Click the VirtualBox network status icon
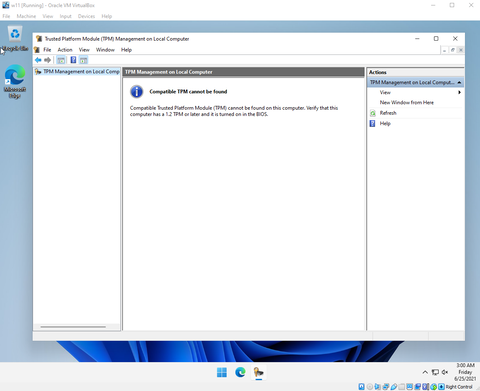The height and width of the screenshot is (391, 480). tap(386, 387)
